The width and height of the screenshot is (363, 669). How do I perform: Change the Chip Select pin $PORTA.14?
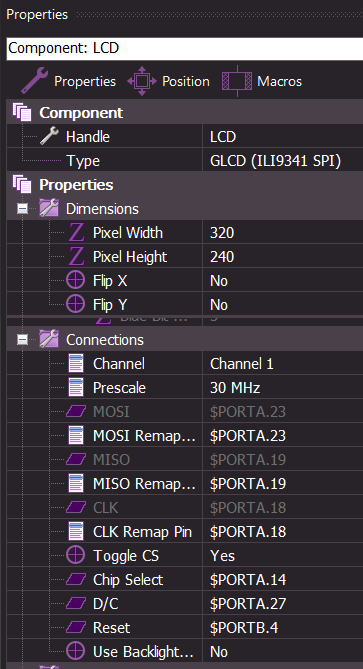tap(283, 579)
